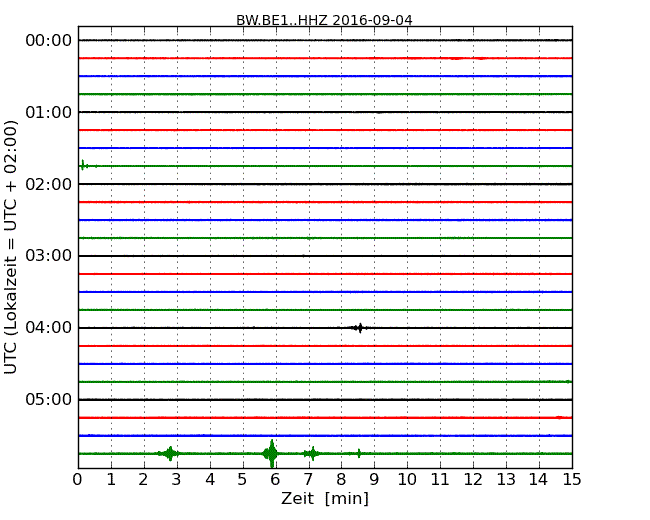Screen dimensions: 650x520
Task: Click x-axis tick label 6
Action: click(275, 480)
